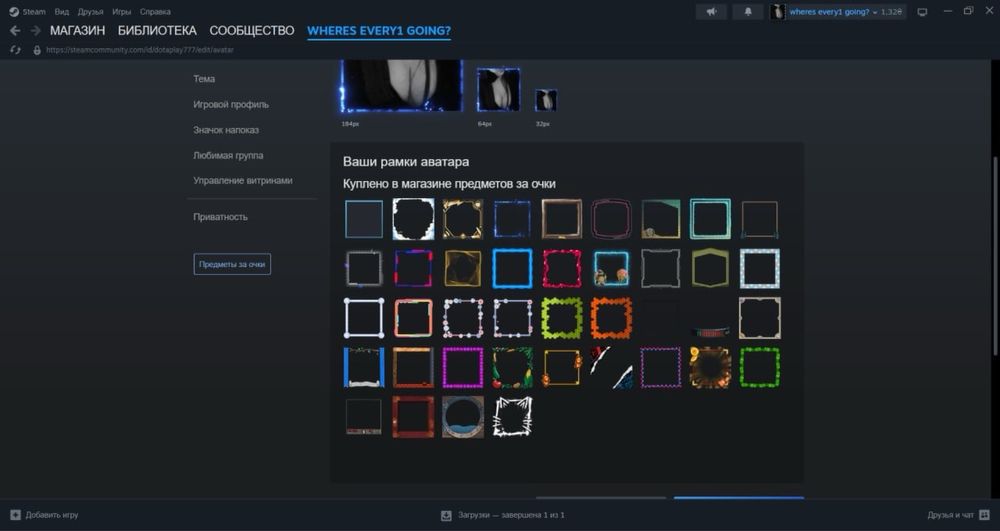
Task: Select the ornate gold corner avatar frame
Action: coord(463,219)
